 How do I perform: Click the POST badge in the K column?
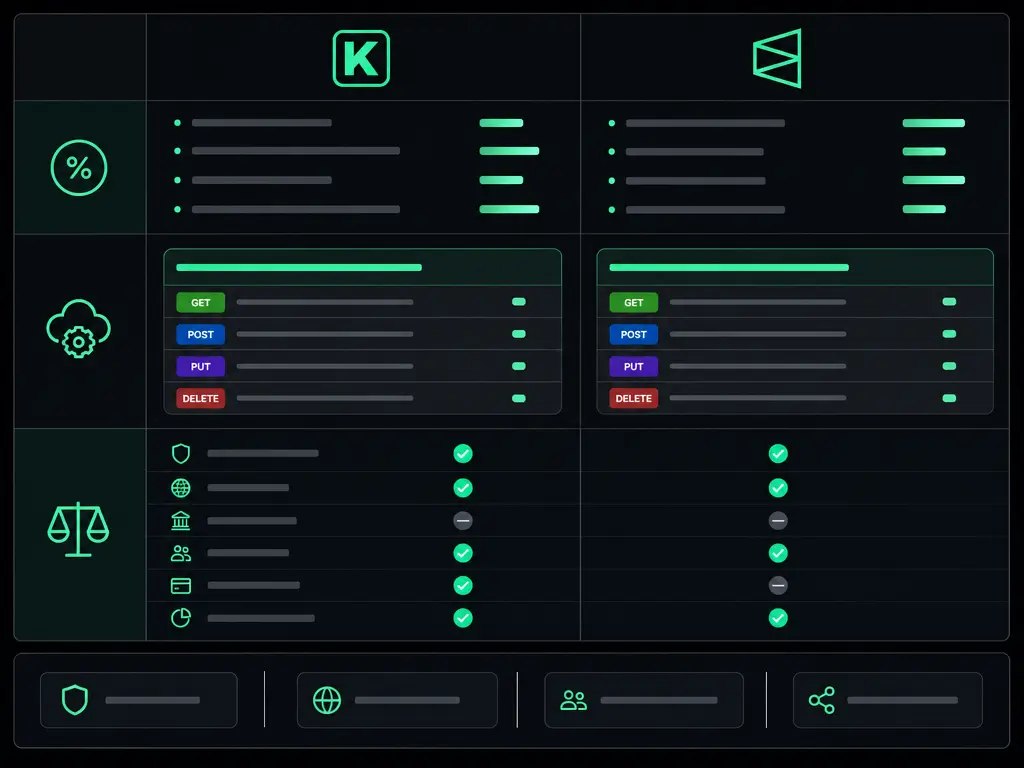200,334
